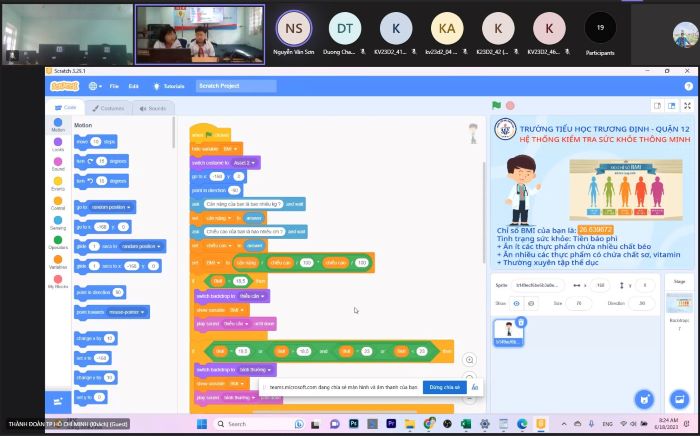Select the Operators block category
This screenshot has width=700, height=436.
click(x=58, y=243)
